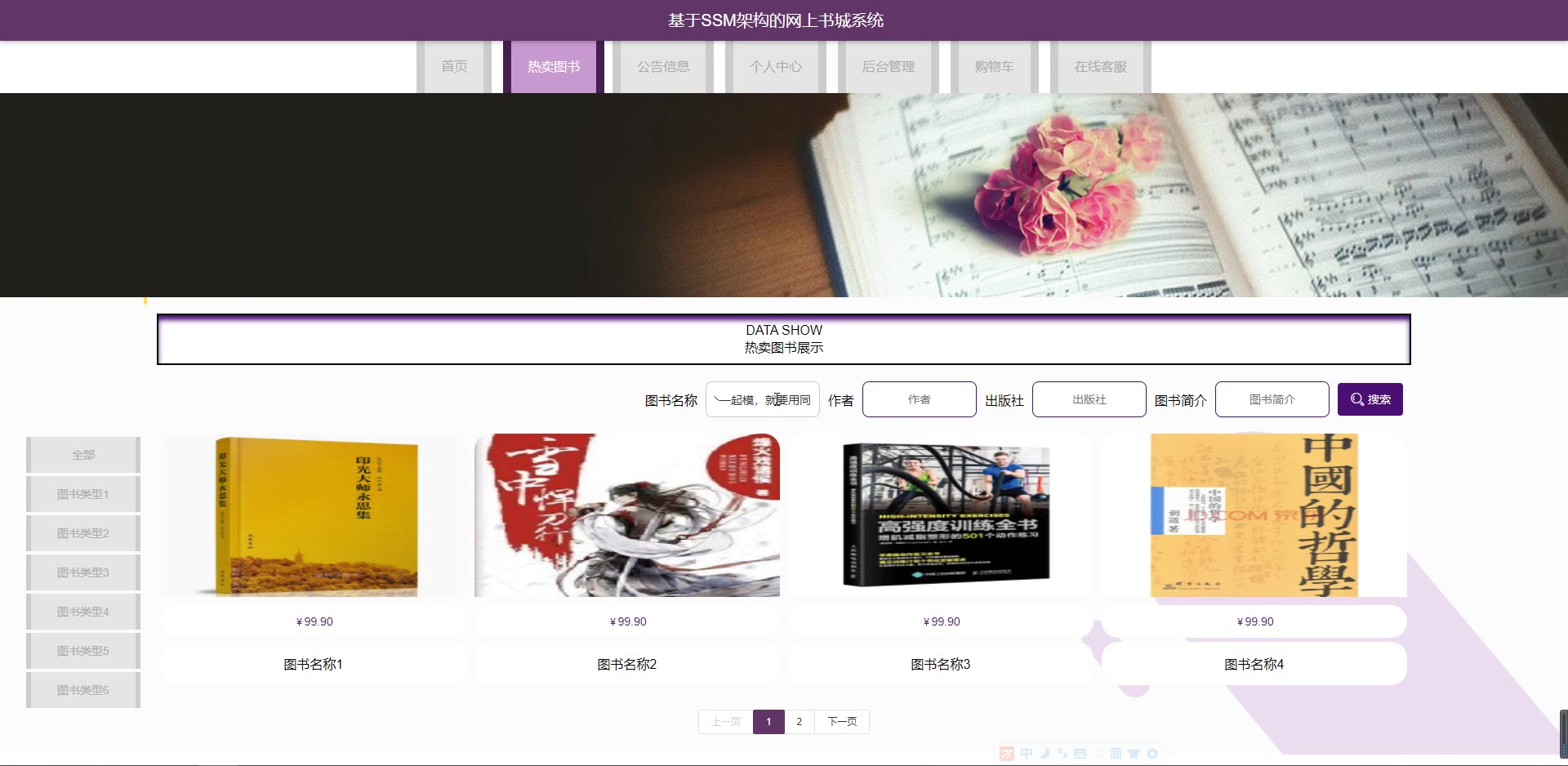Screen dimensions: 1568x766
Task: Go to previous page with 上一页
Action: pyautogui.click(x=726, y=722)
